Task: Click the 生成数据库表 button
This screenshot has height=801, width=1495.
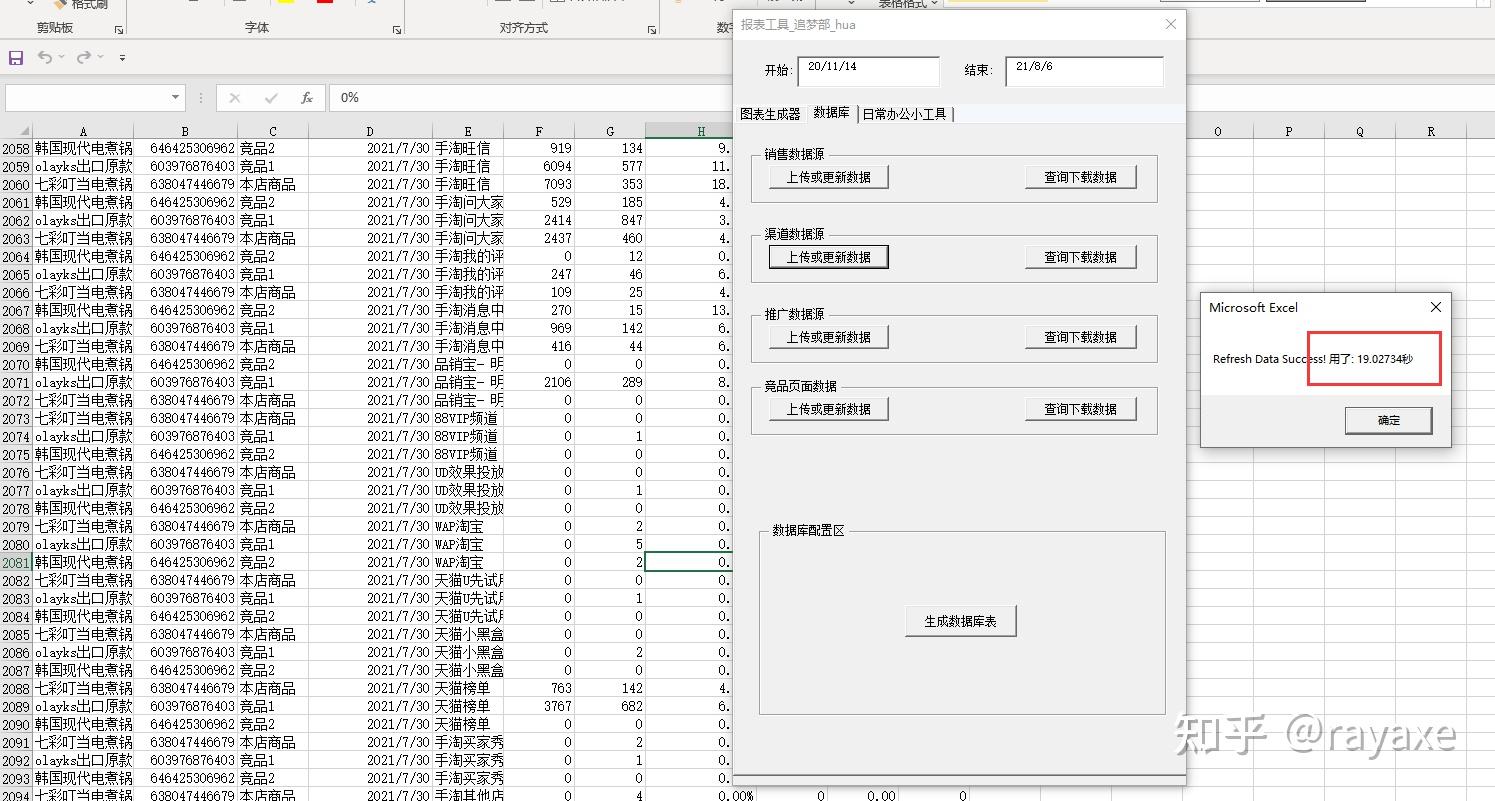Action: pyautogui.click(x=959, y=620)
